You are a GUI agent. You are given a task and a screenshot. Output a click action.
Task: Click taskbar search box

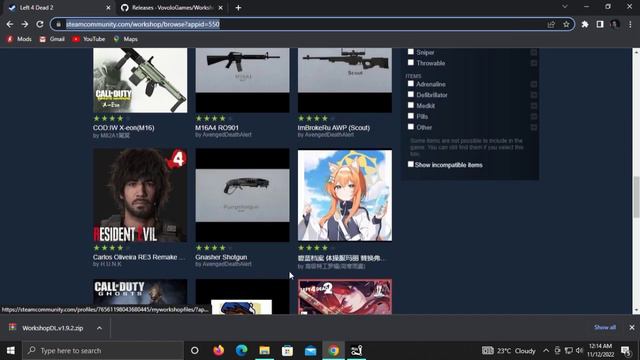[103, 350]
